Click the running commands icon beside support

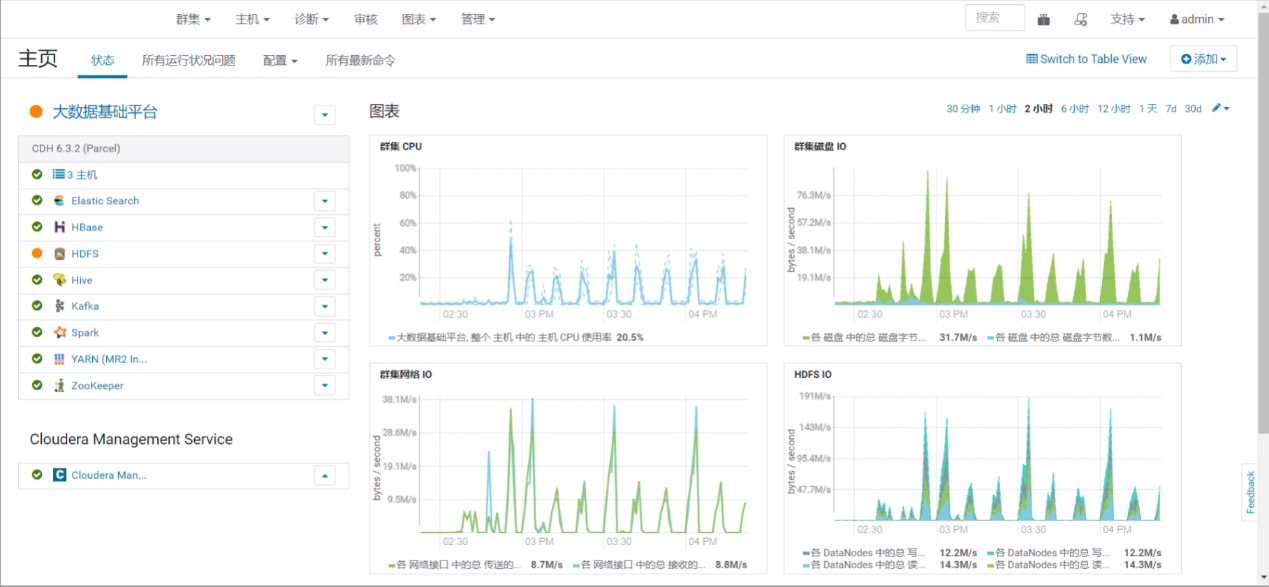(1080, 19)
